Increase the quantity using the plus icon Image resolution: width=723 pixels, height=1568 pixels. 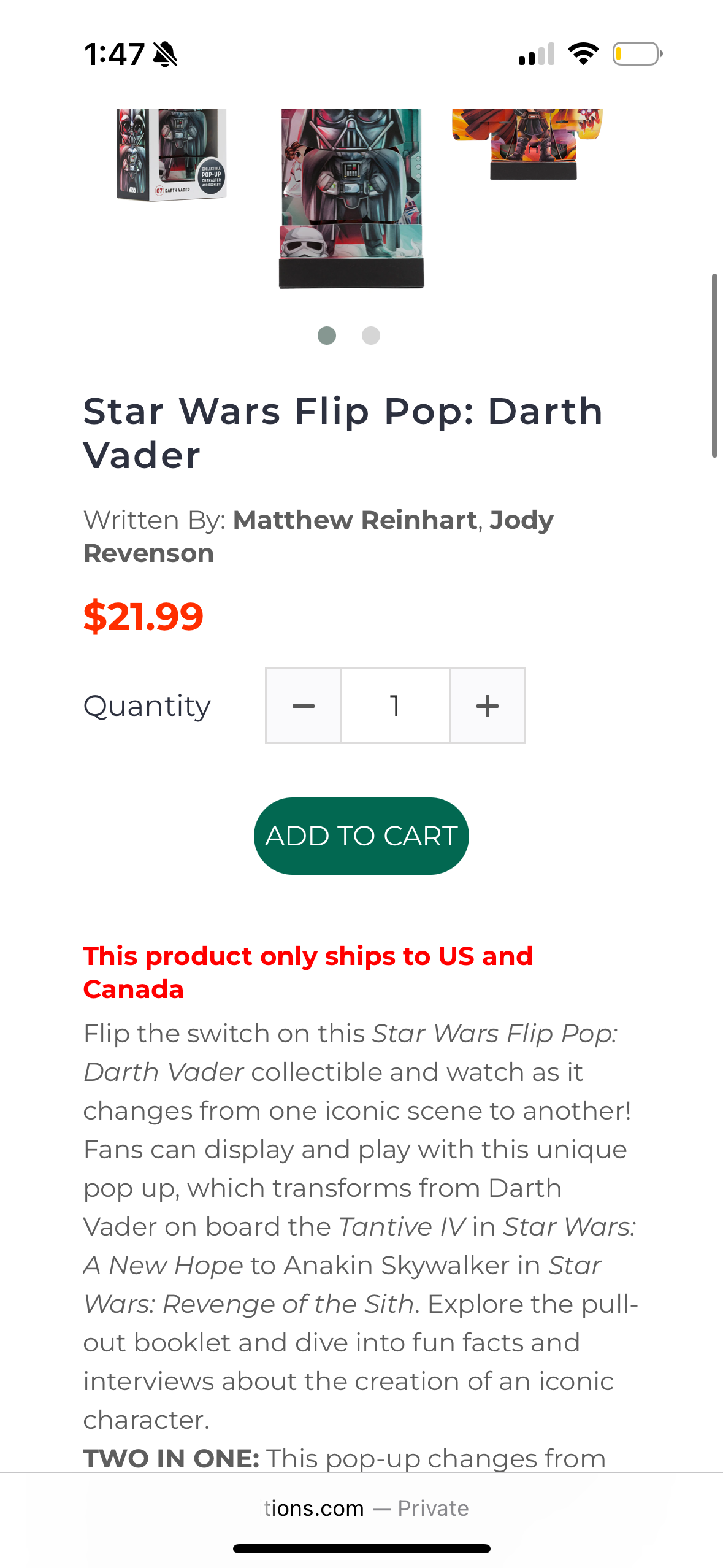pyautogui.click(x=487, y=704)
